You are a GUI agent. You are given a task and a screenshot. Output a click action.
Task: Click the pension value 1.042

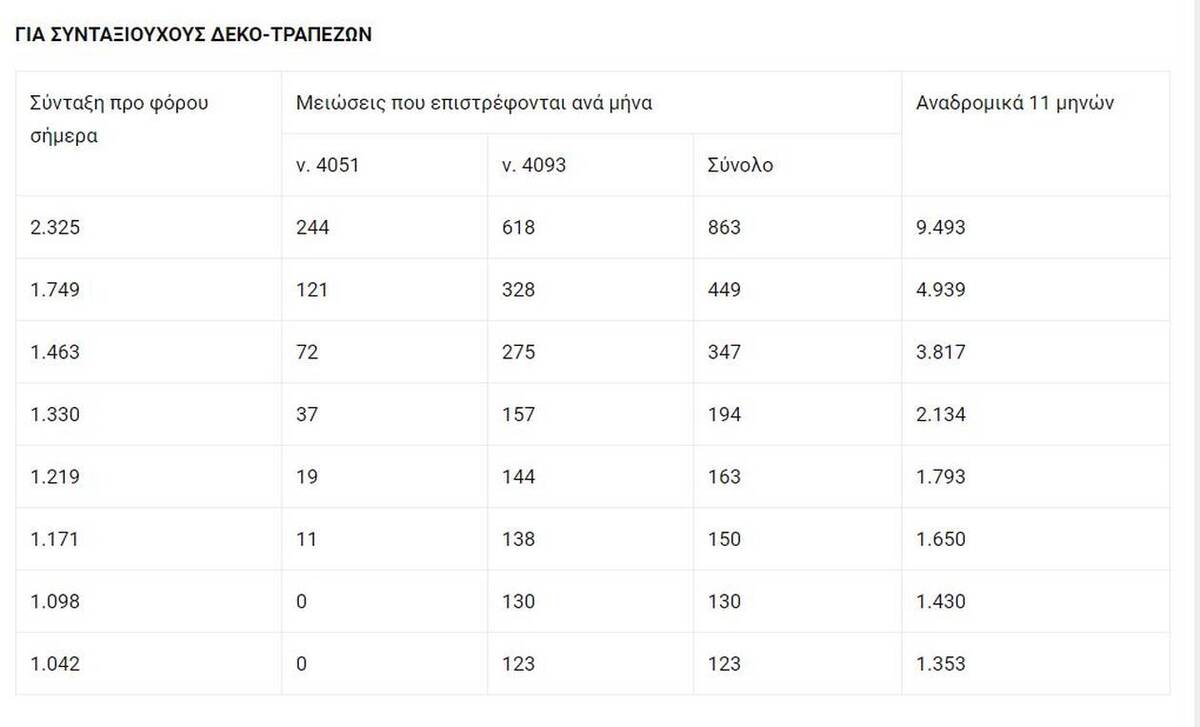pyautogui.click(x=55, y=664)
